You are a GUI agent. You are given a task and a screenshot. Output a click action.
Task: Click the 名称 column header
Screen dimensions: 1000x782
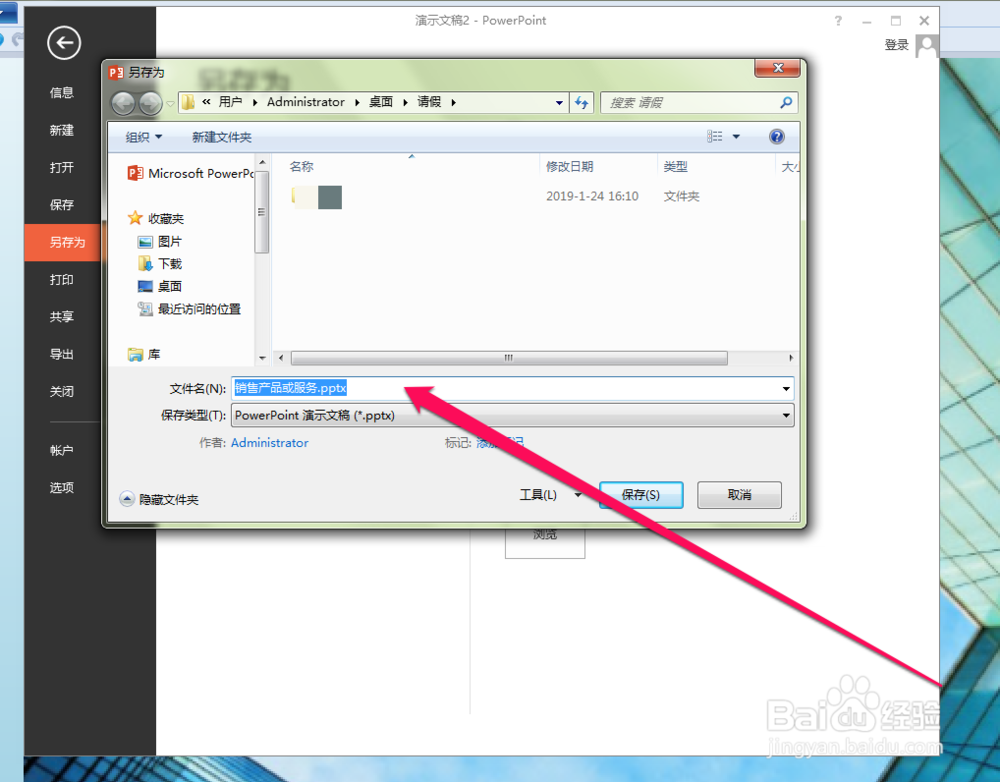[301, 166]
